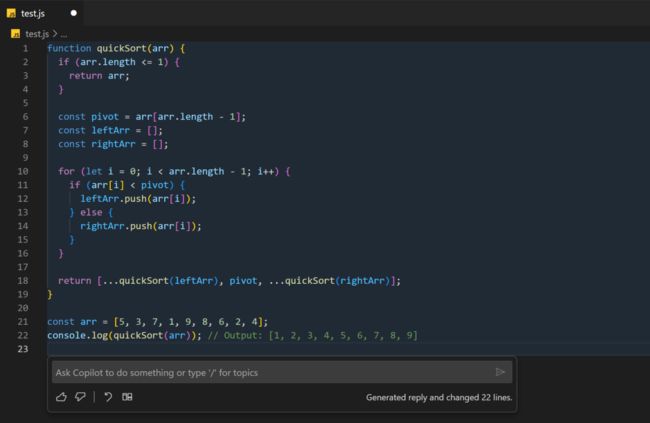Screen dimensions: 650x423
Task: Click 'leftArr' in the line 7 declaration
Action: pos(111,130)
